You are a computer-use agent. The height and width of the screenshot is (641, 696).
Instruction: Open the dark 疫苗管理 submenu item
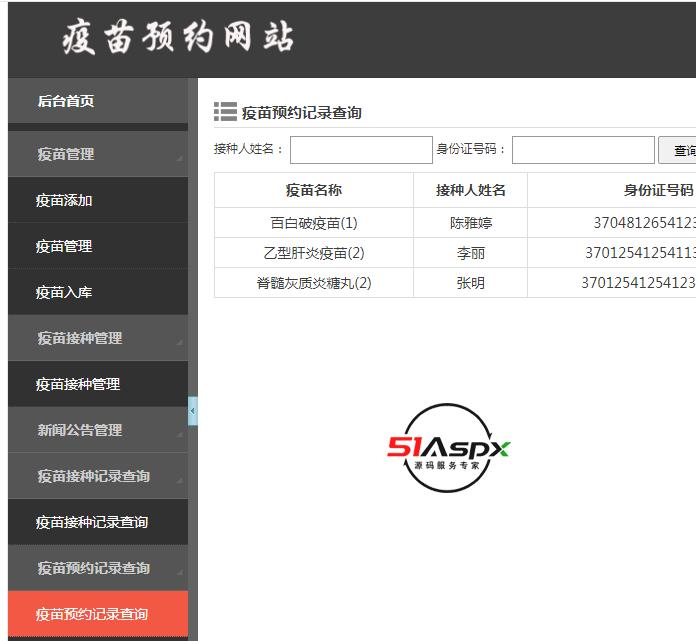98,246
